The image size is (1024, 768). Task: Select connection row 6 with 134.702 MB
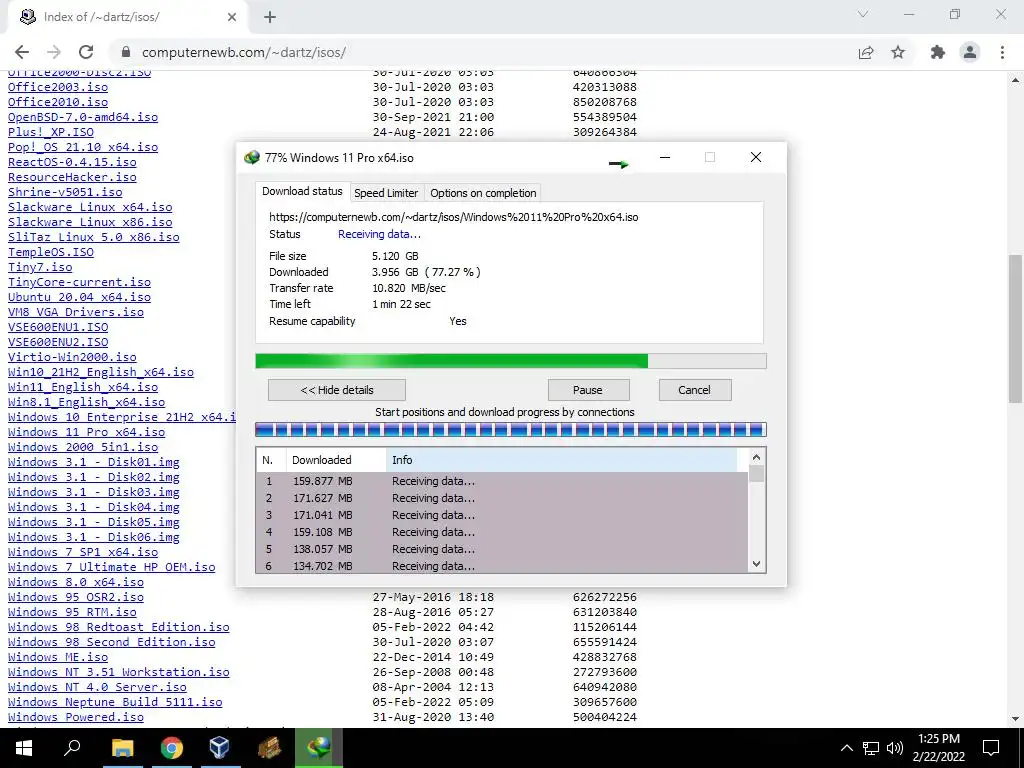(x=502, y=566)
